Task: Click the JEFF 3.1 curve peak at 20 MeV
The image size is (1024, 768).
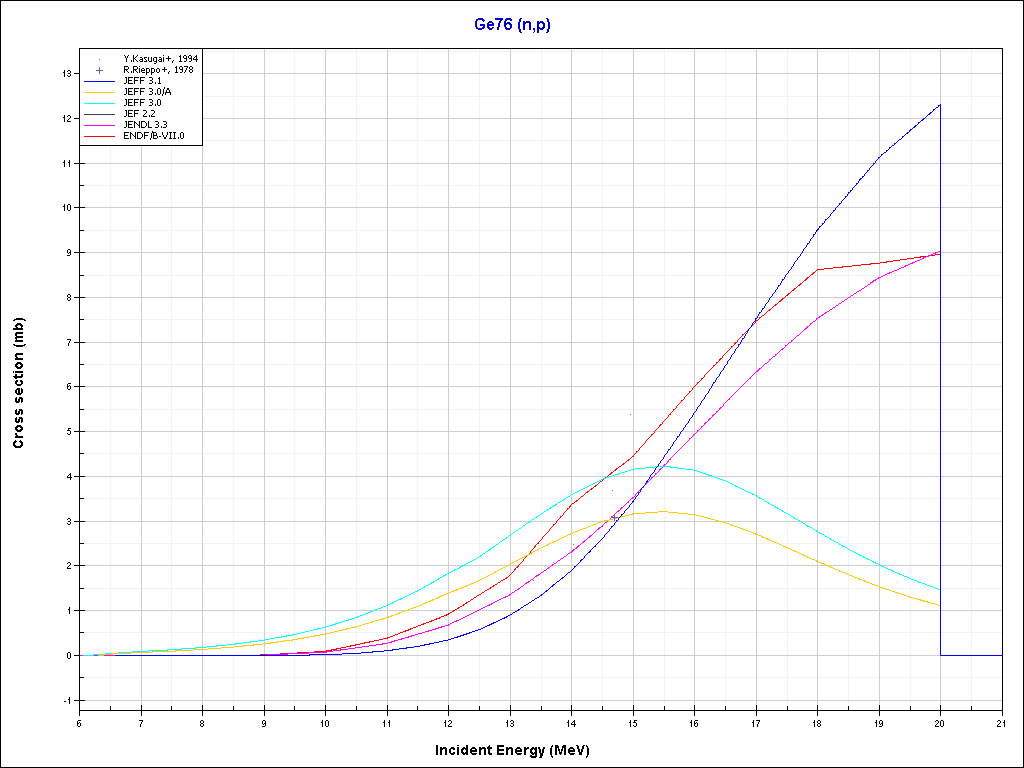Action: (x=940, y=105)
